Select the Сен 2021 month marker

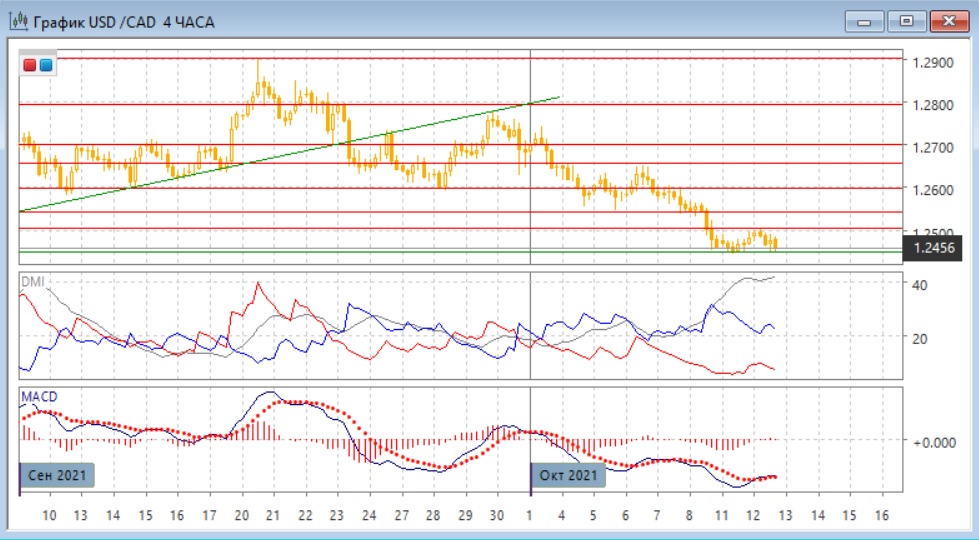58,475
